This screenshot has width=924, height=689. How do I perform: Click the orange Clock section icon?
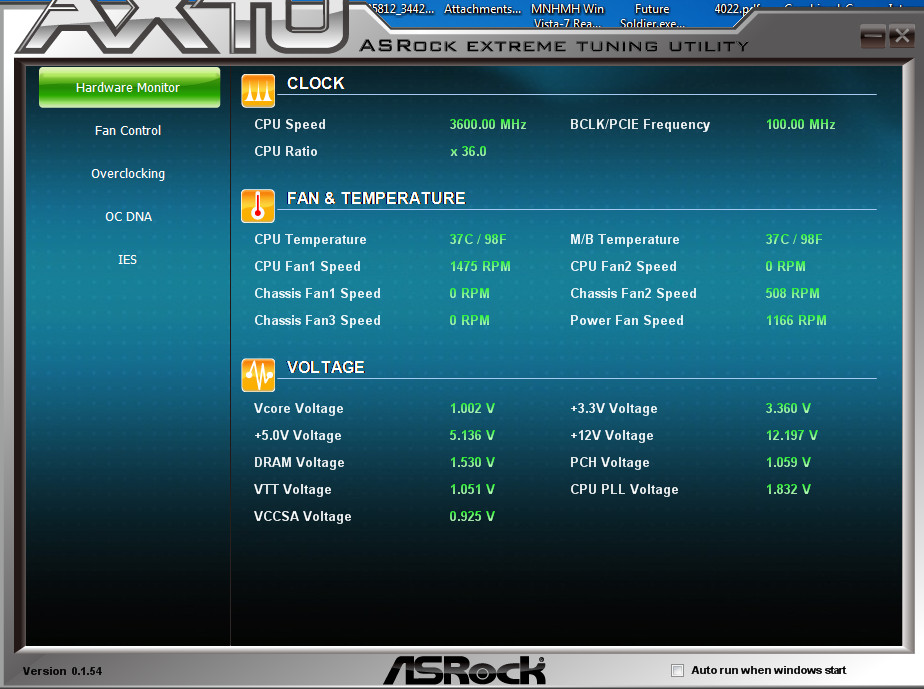(258, 91)
